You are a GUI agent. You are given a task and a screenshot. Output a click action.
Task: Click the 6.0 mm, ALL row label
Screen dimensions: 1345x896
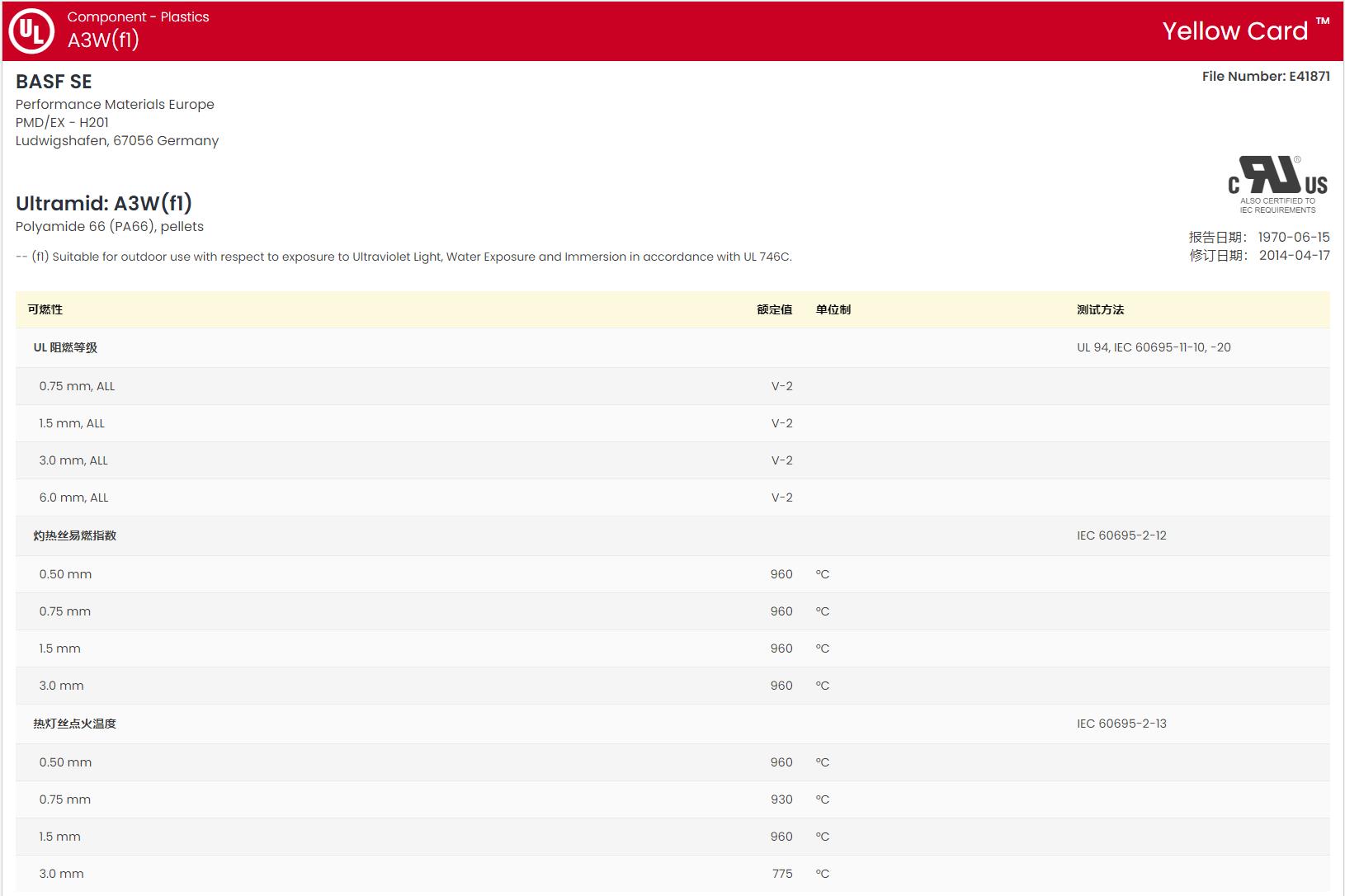tap(73, 498)
